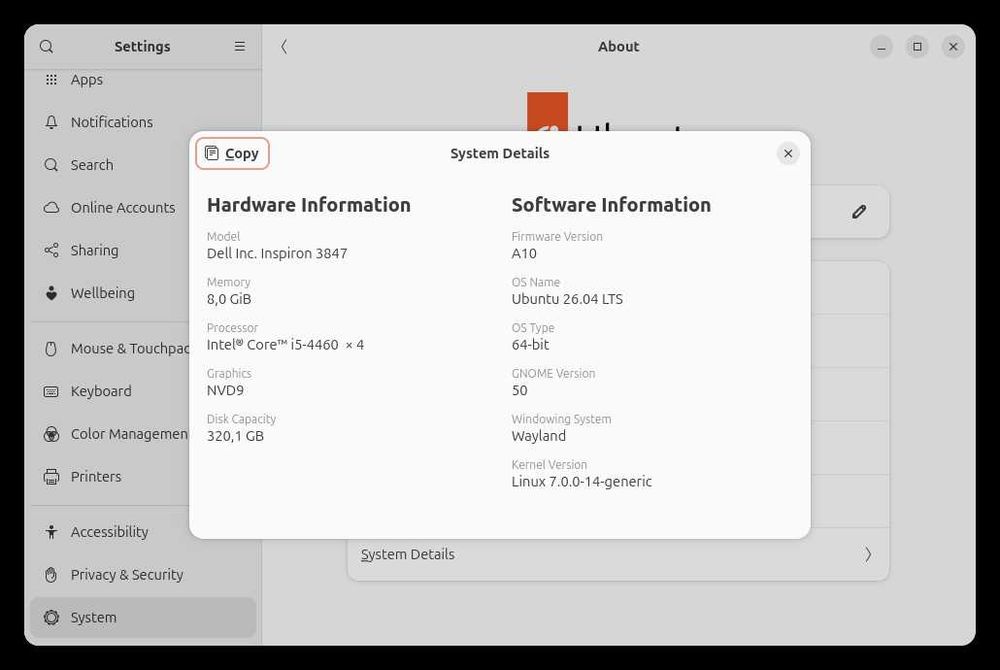Image resolution: width=1000 pixels, height=670 pixels.
Task: Go back using the About header arrow
Action: pos(284,47)
